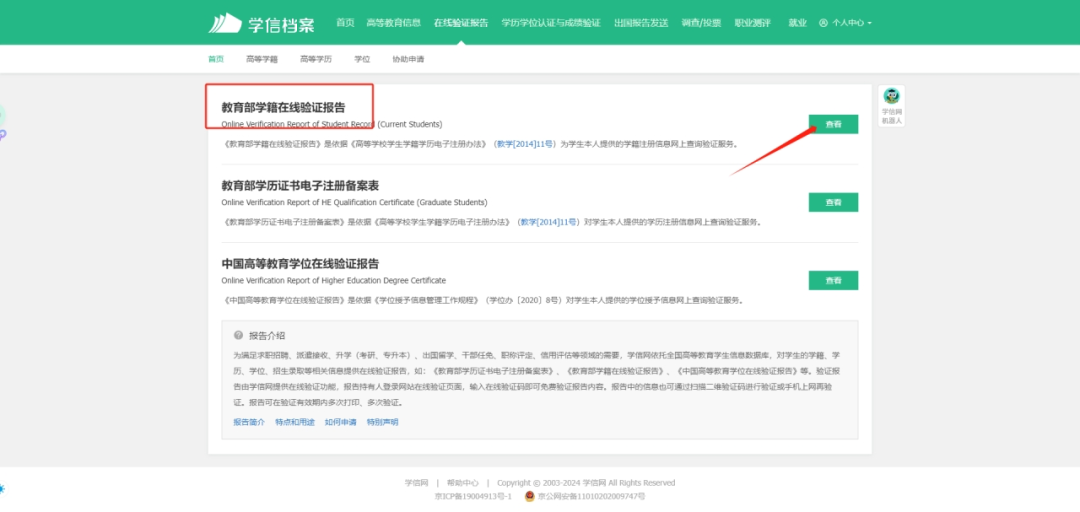Click the 帮助中心 footer link

[x=462, y=483]
